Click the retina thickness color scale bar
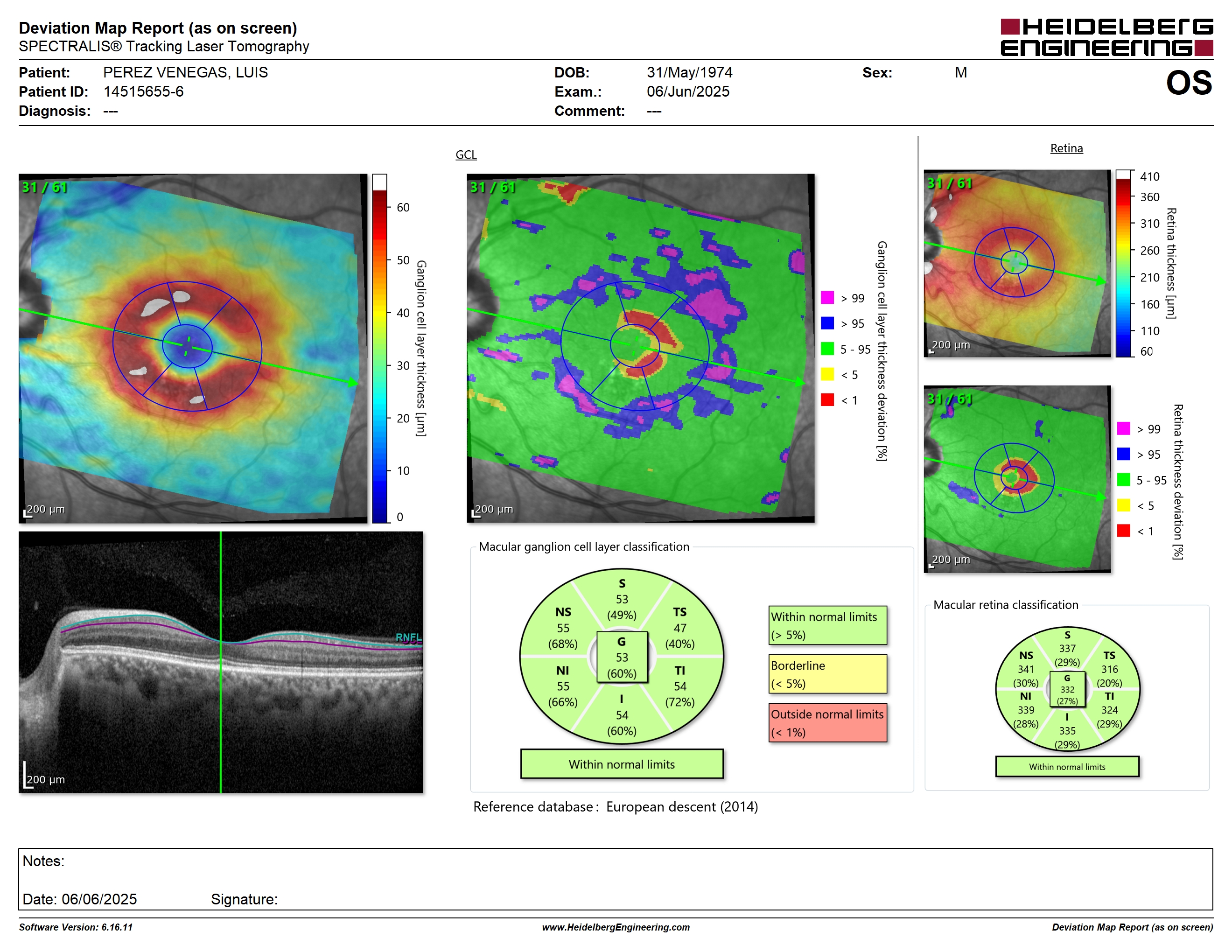This screenshot has width=1232, height=952. click(1123, 263)
